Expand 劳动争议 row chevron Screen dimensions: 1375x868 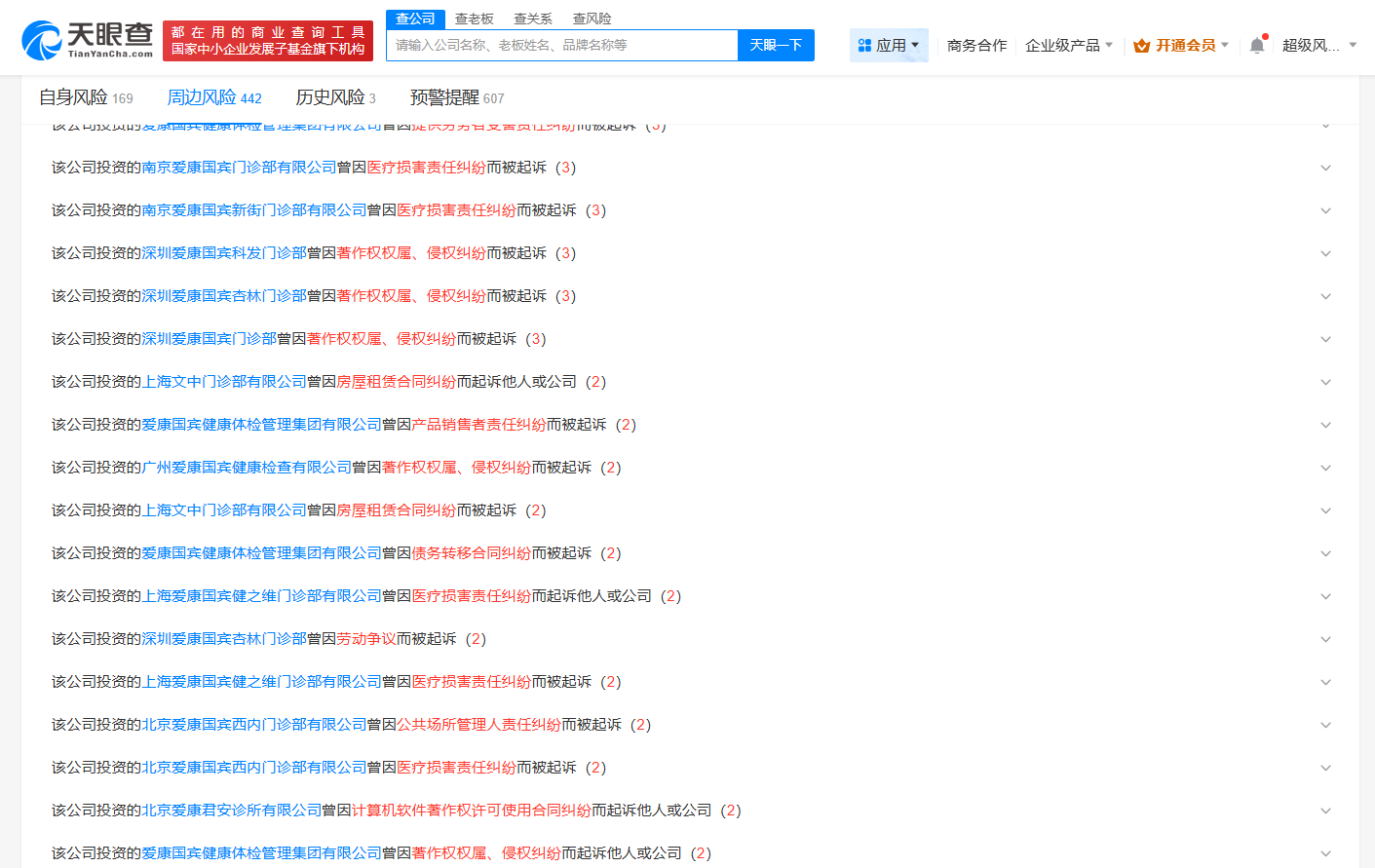pyautogui.click(x=1325, y=639)
